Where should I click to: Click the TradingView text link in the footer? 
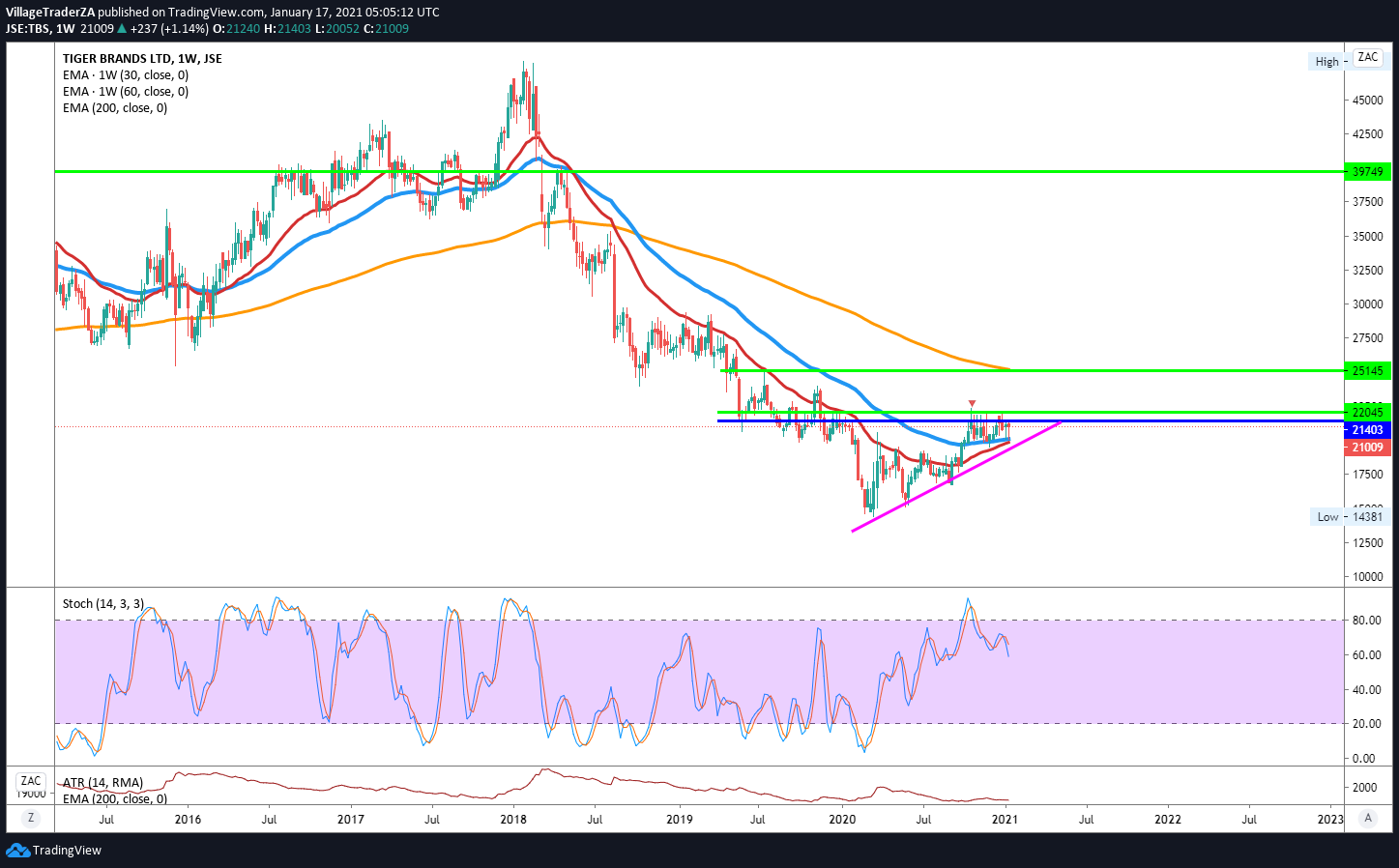click(x=67, y=851)
